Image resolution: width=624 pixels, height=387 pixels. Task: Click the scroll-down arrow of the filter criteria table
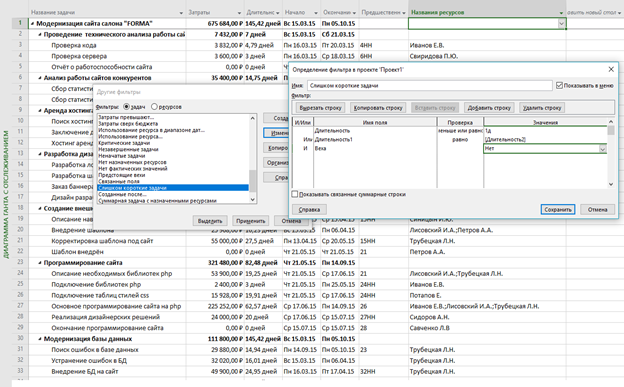[x=611, y=184]
